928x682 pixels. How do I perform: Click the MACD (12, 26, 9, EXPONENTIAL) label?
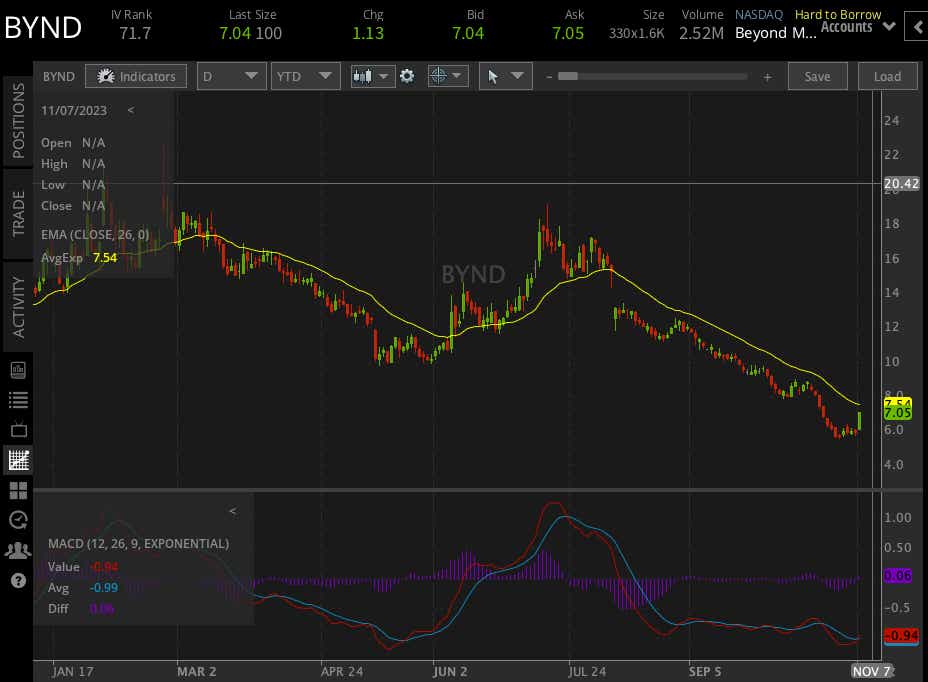tap(138, 543)
